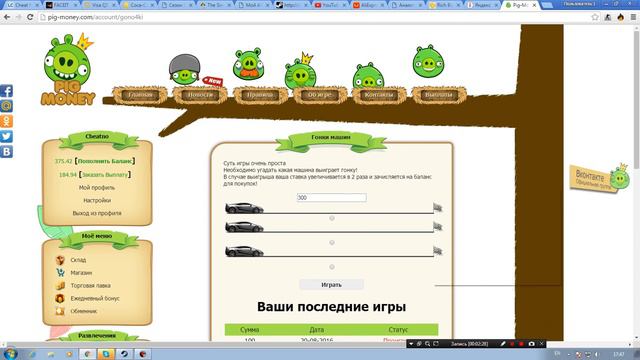Click the browser back arrow
The image size is (640, 360).
coord(7,17)
